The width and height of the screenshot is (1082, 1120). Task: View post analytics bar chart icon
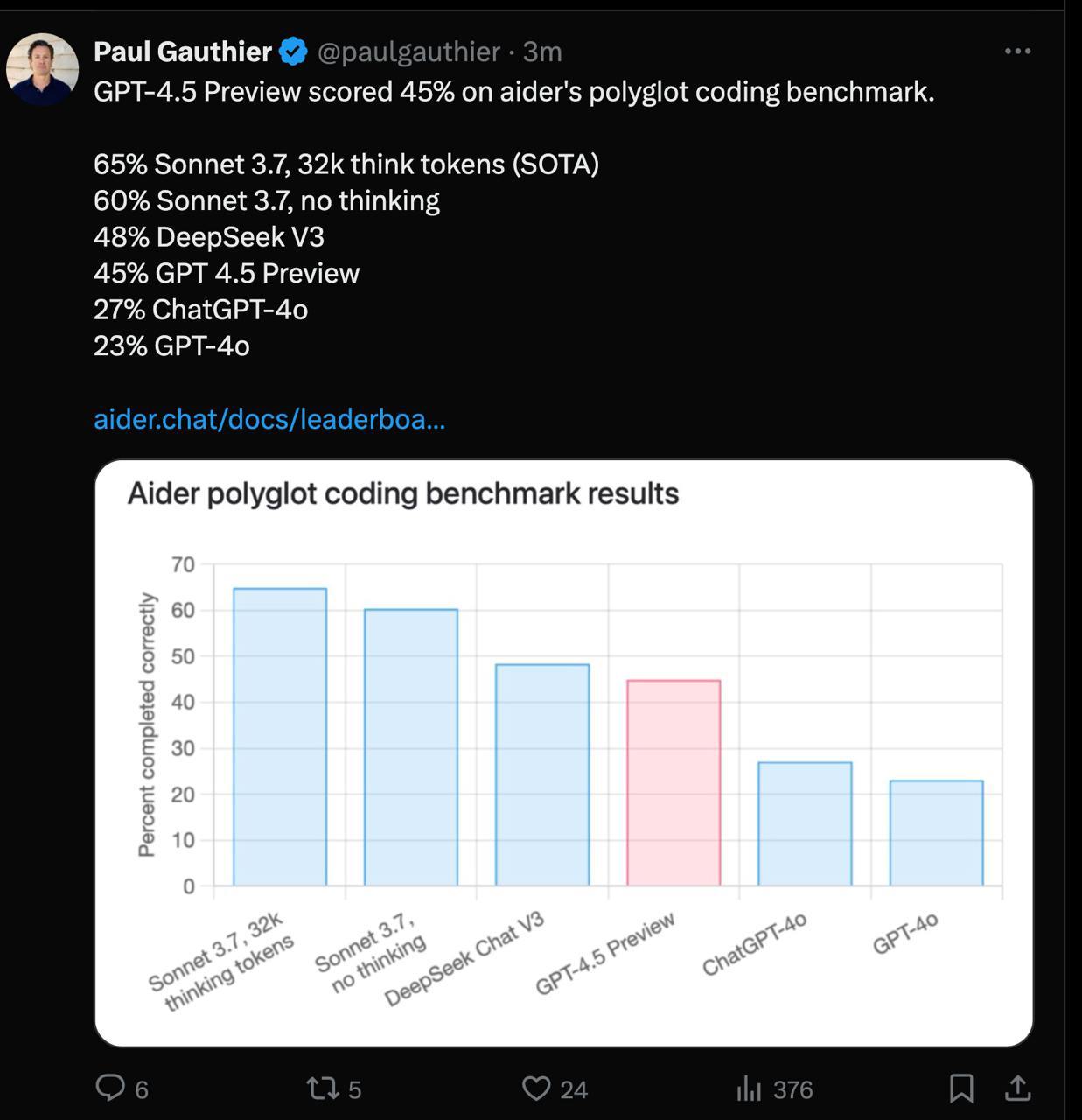click(x=749, y=1088)
